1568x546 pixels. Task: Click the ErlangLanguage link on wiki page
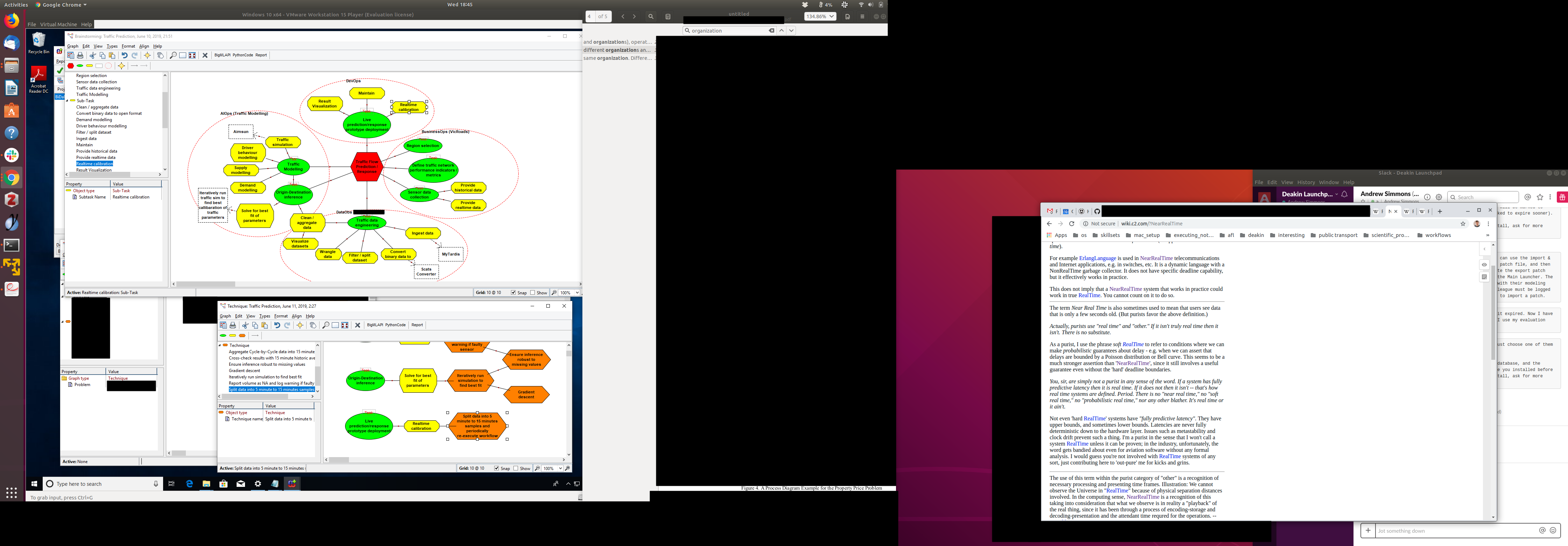pyautogui.click(x=1097, y=258)
